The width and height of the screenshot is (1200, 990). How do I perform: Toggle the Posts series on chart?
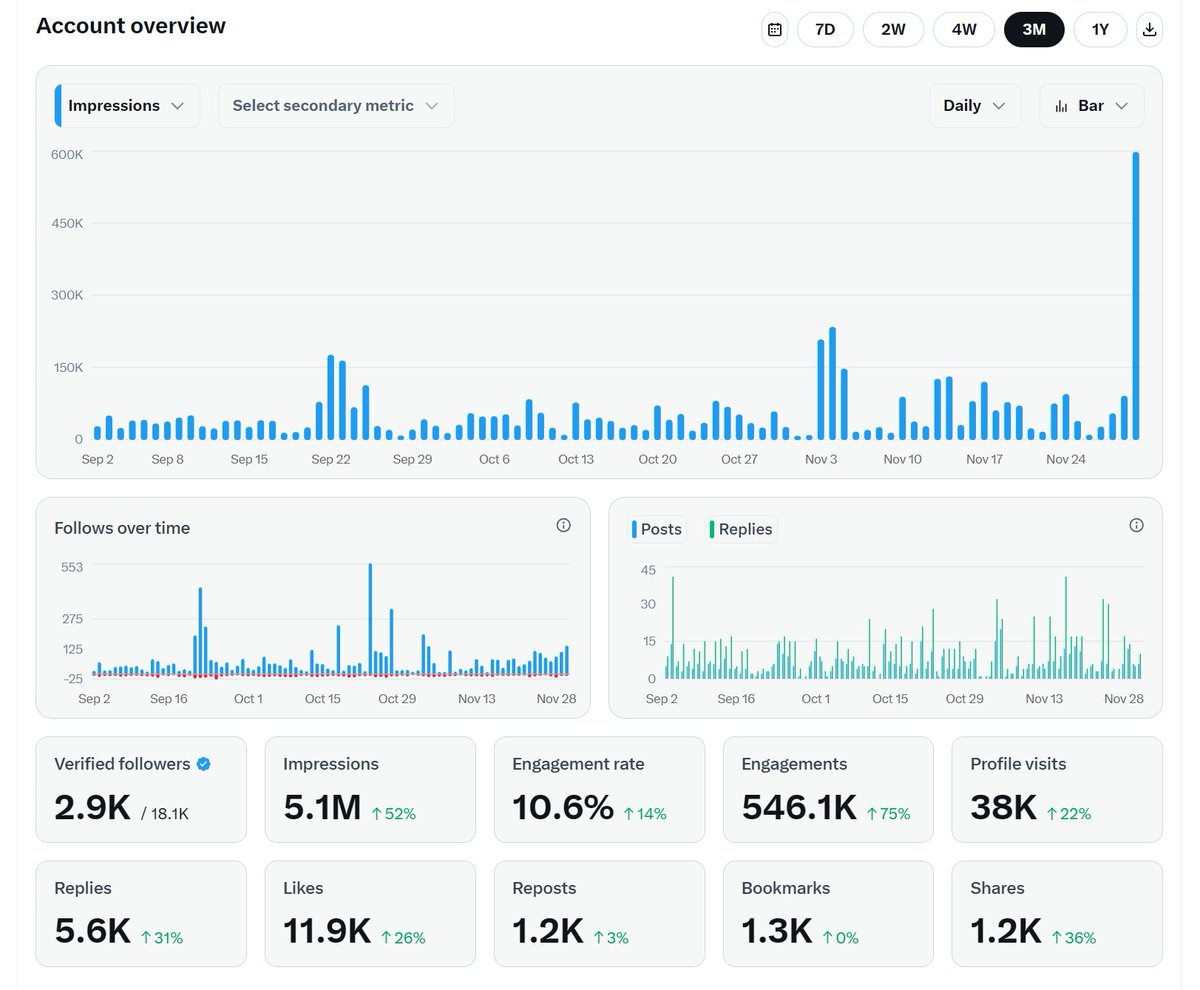pos(657,529)
